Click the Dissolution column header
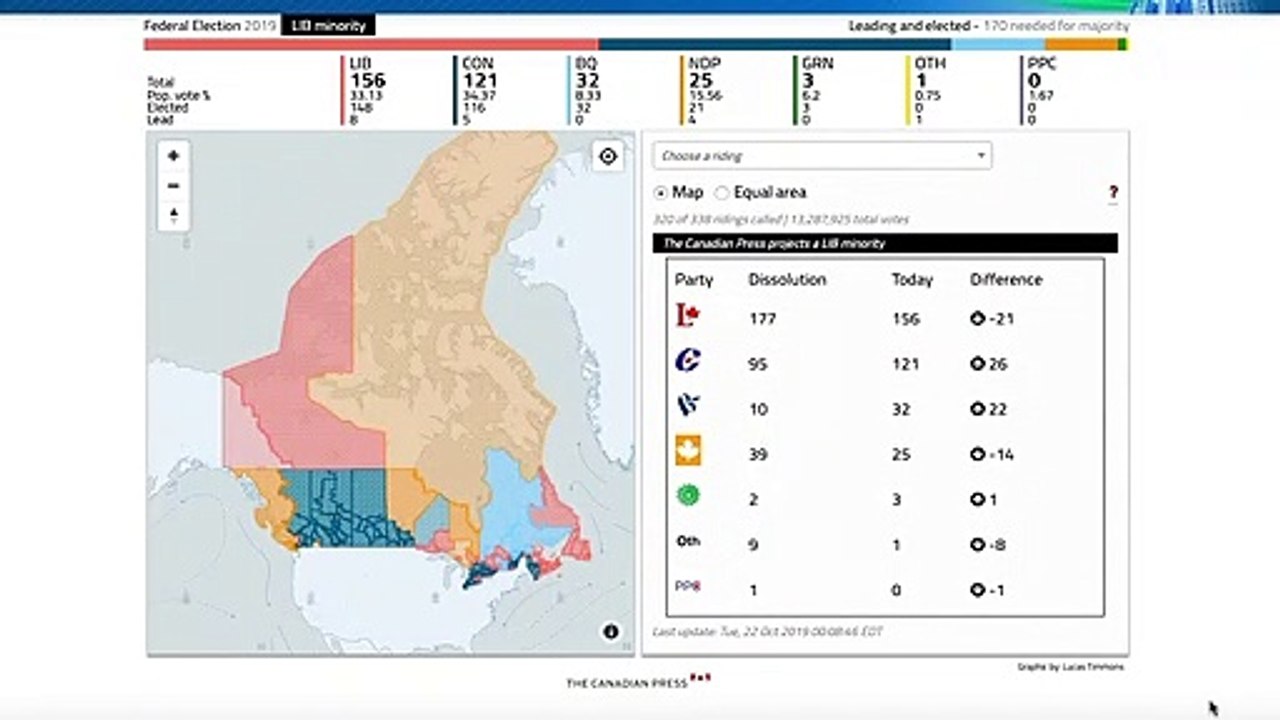This screenshot has height=720, width=1280. coord(787,280)
